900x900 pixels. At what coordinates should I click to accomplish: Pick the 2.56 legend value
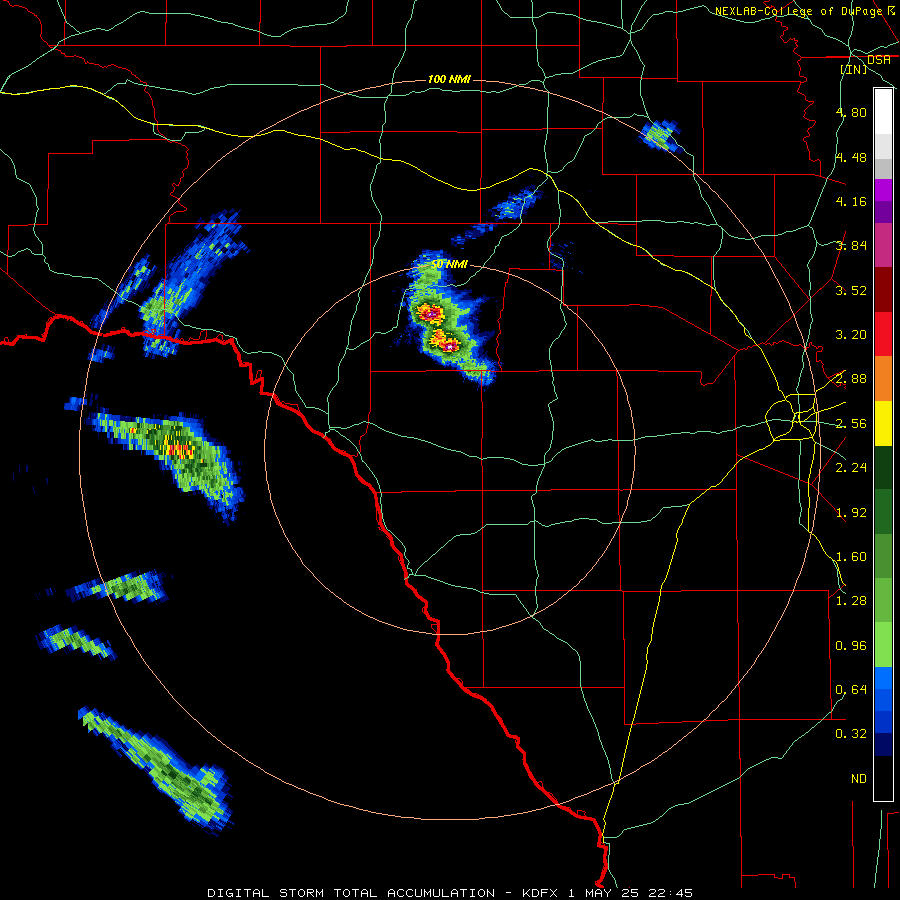[x=851, y=424]
